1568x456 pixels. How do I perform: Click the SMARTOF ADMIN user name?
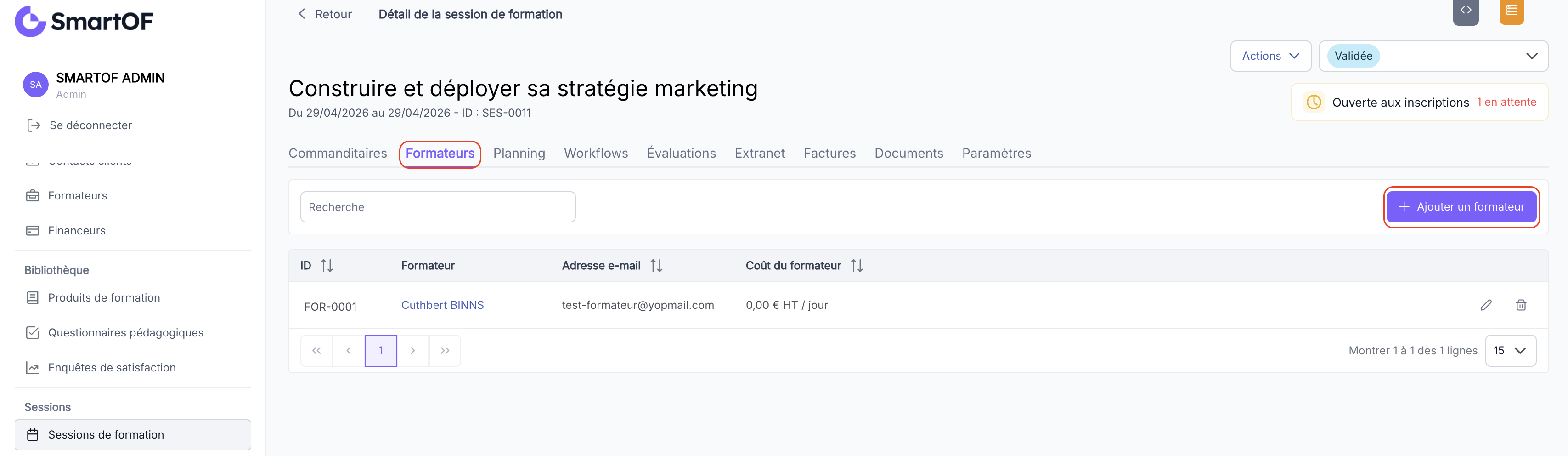click(110, 78)
